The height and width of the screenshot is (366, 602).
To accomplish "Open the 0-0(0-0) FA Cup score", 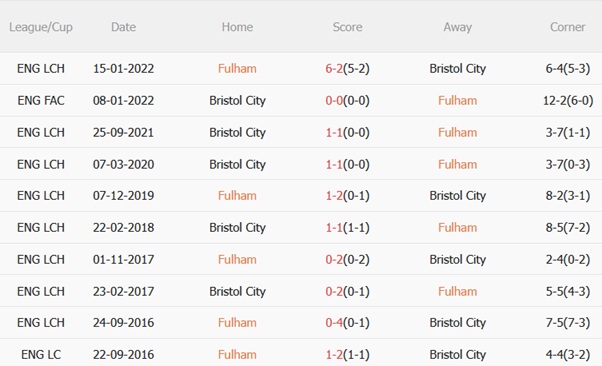I will [x=347, y=101].
